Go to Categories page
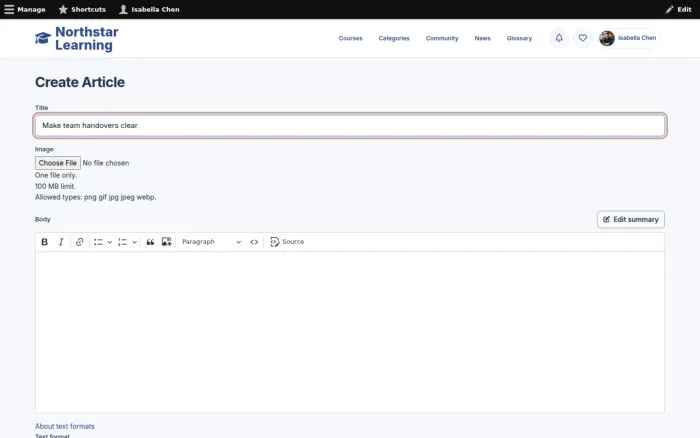Viewport: 700px width, 438px height. pos(394,38)
